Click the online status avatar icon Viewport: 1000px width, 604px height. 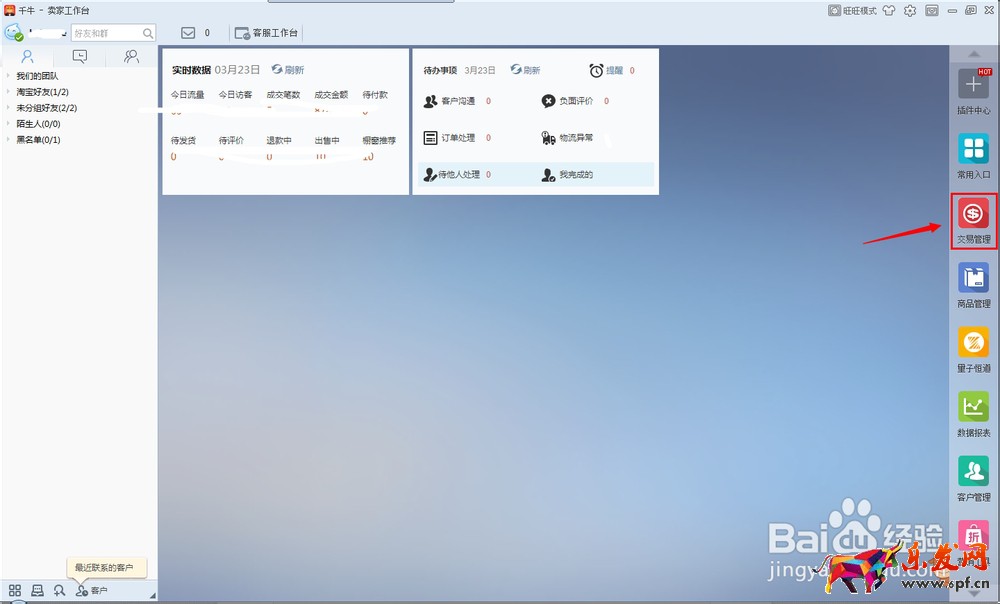14,33
